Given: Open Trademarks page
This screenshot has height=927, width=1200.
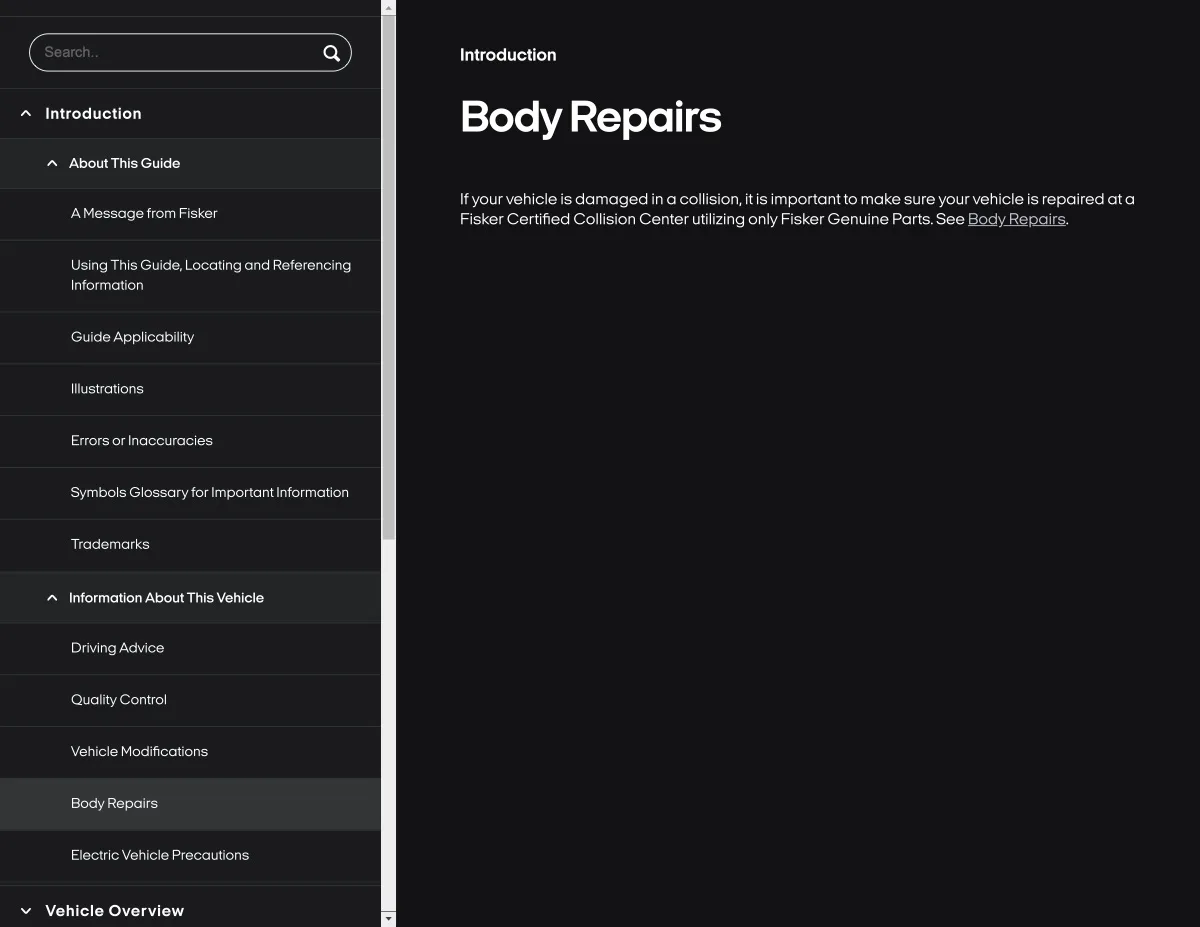Looking at the screenshot, I should (110, 545).
